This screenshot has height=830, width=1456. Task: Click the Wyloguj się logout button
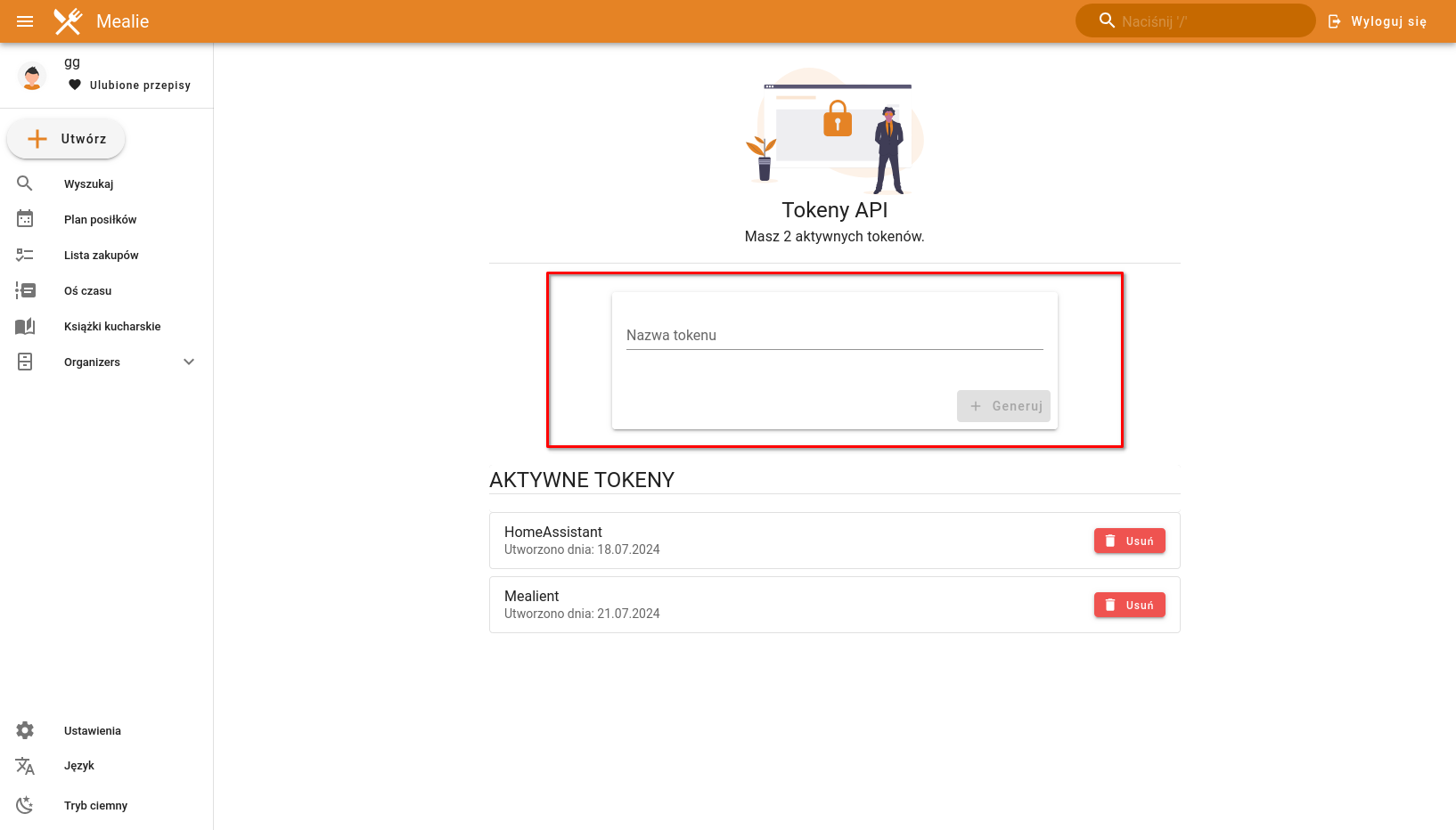(1378, 21)
